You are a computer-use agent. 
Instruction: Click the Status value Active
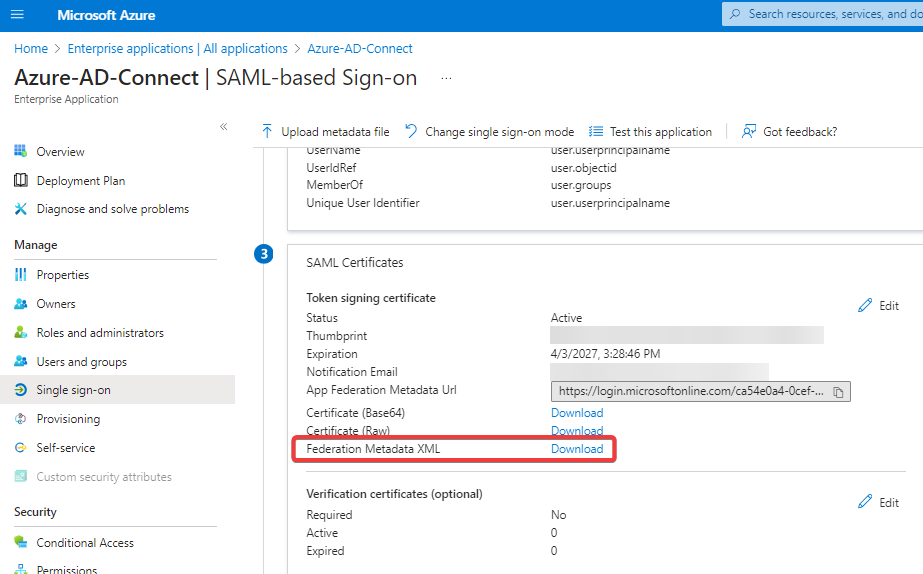[566, 318]
